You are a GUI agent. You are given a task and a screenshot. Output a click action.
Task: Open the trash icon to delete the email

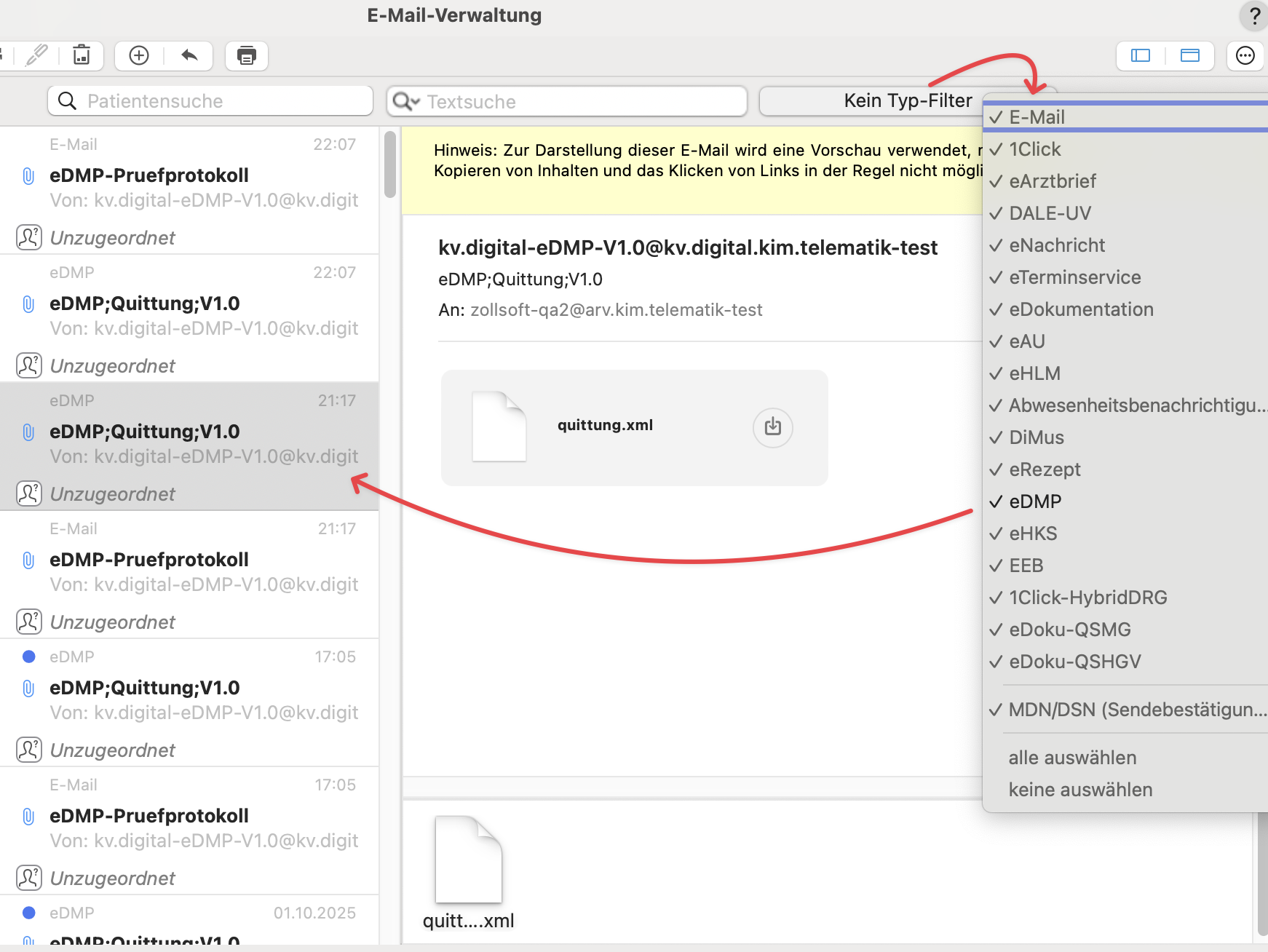point(81,55)
